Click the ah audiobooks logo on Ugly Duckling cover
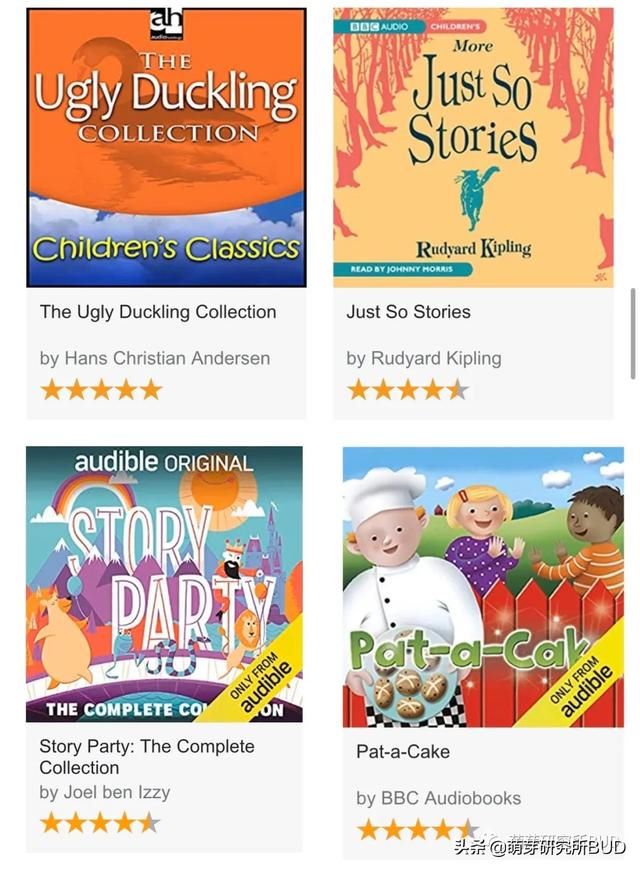Image resolution: width=640 pixels, height=870 pixels. pyautogui.click(x=167, y=24)
